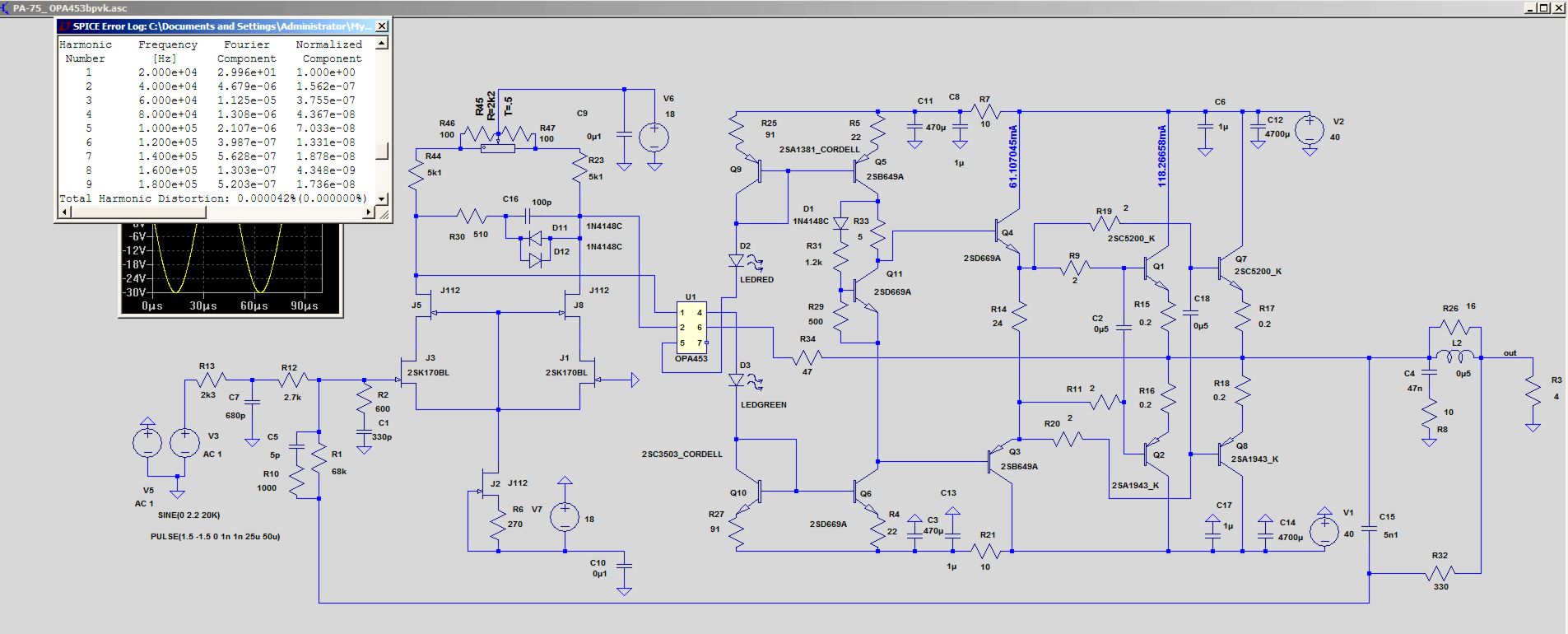This screenshot has width=1568, height=634.
Task: Select the L2 inductor symbol
Action: (x=1455, y=357)
